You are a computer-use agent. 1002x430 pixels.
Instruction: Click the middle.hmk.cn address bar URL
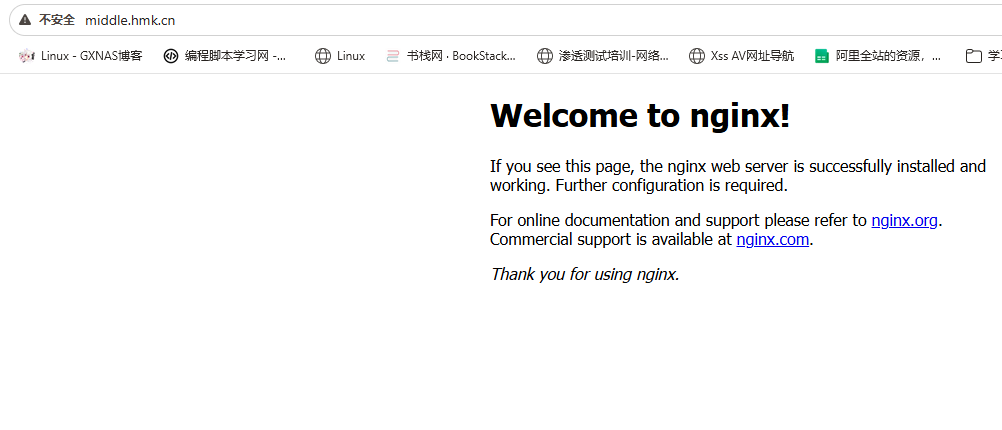130,20
